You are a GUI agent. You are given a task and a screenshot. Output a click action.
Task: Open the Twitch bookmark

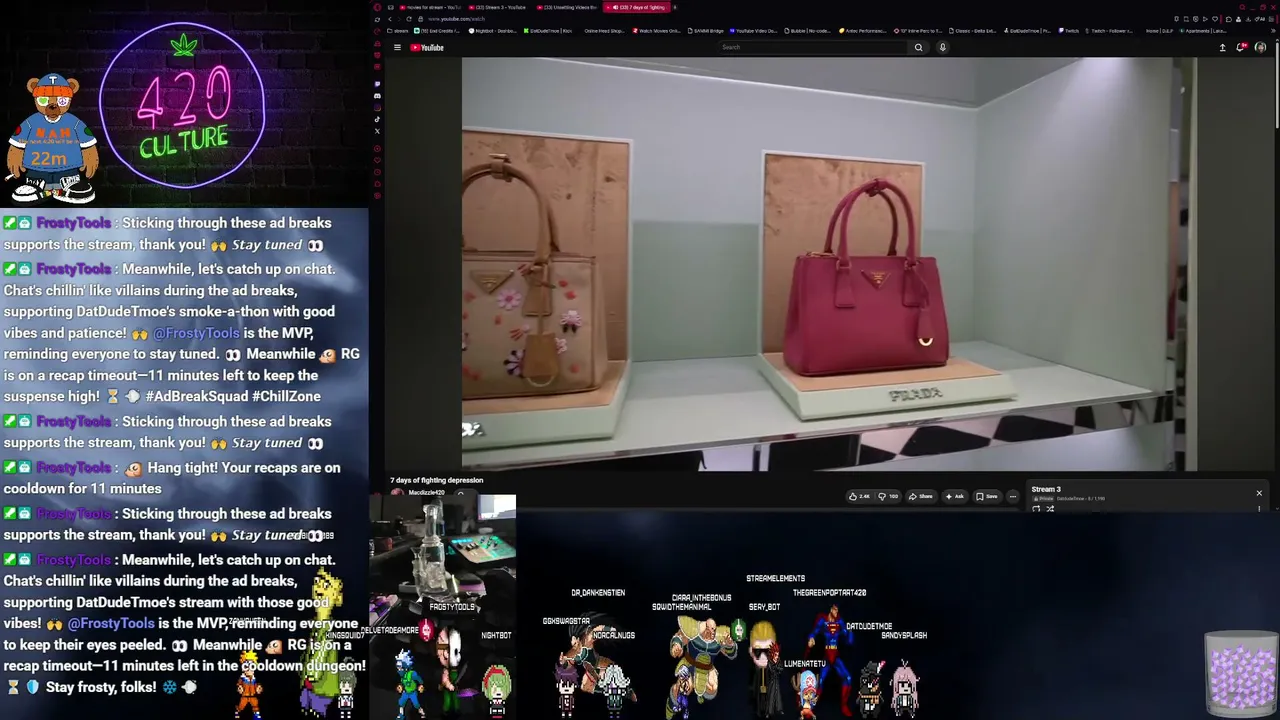[1070, 31]
